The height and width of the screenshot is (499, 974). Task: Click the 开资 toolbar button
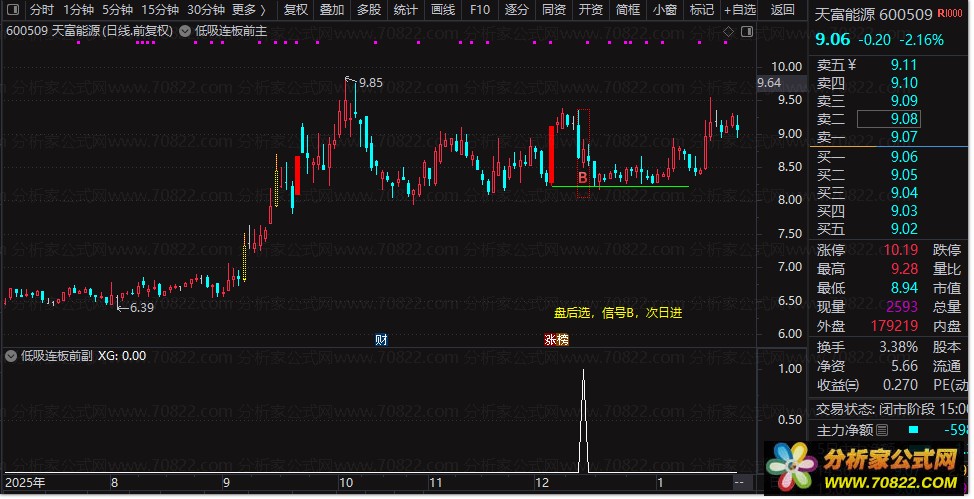tap(591, 10)
